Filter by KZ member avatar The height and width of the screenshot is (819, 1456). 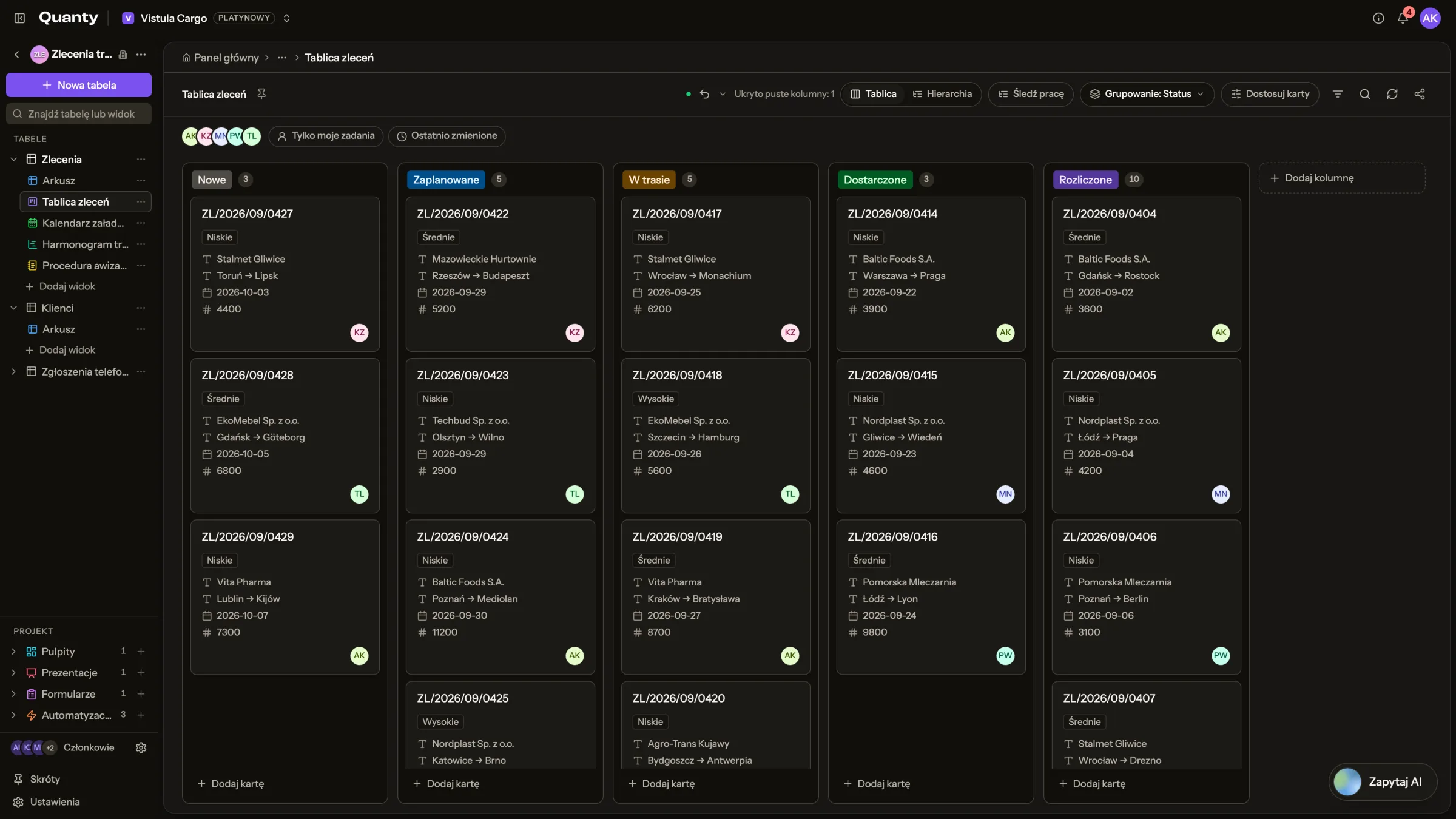206,136
